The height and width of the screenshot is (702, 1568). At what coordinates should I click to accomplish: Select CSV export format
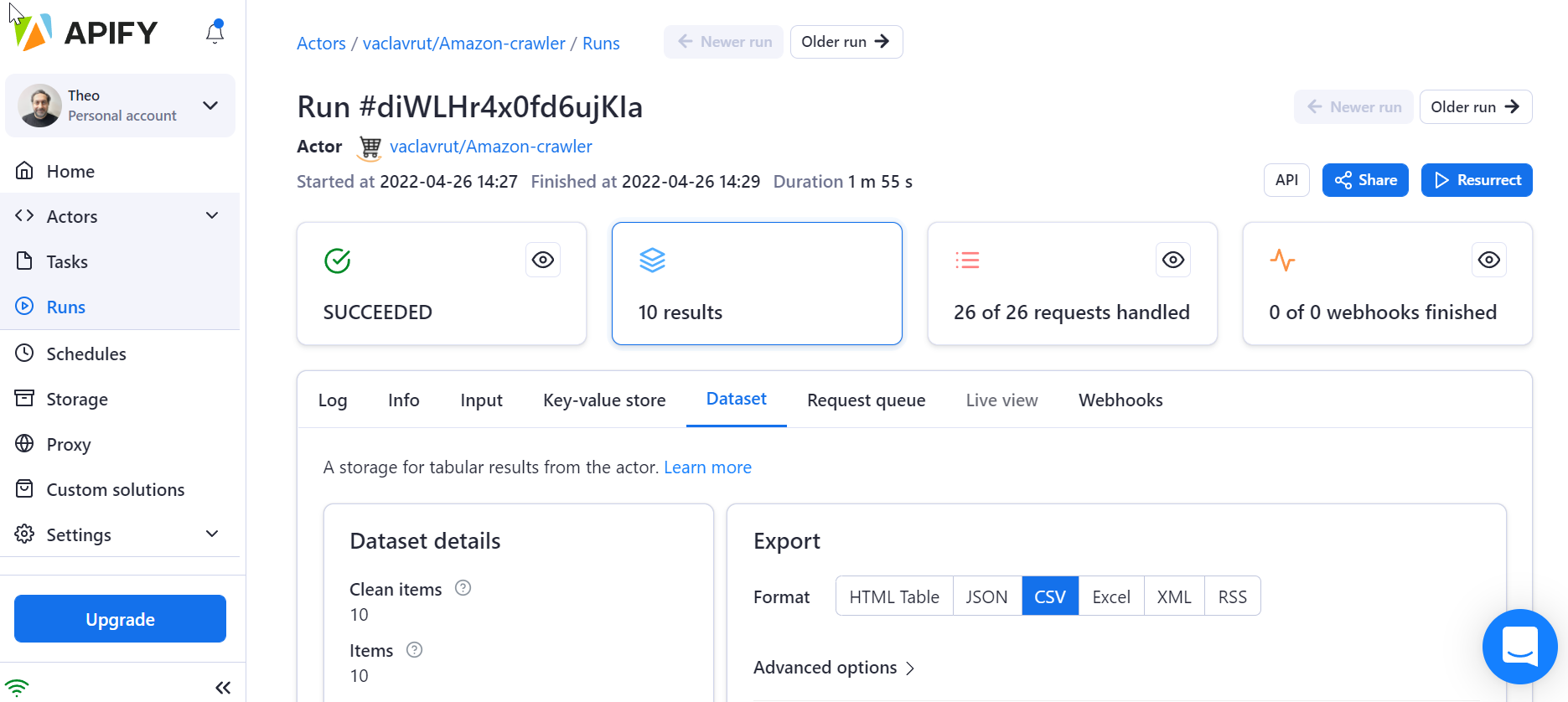[1050, 596]
